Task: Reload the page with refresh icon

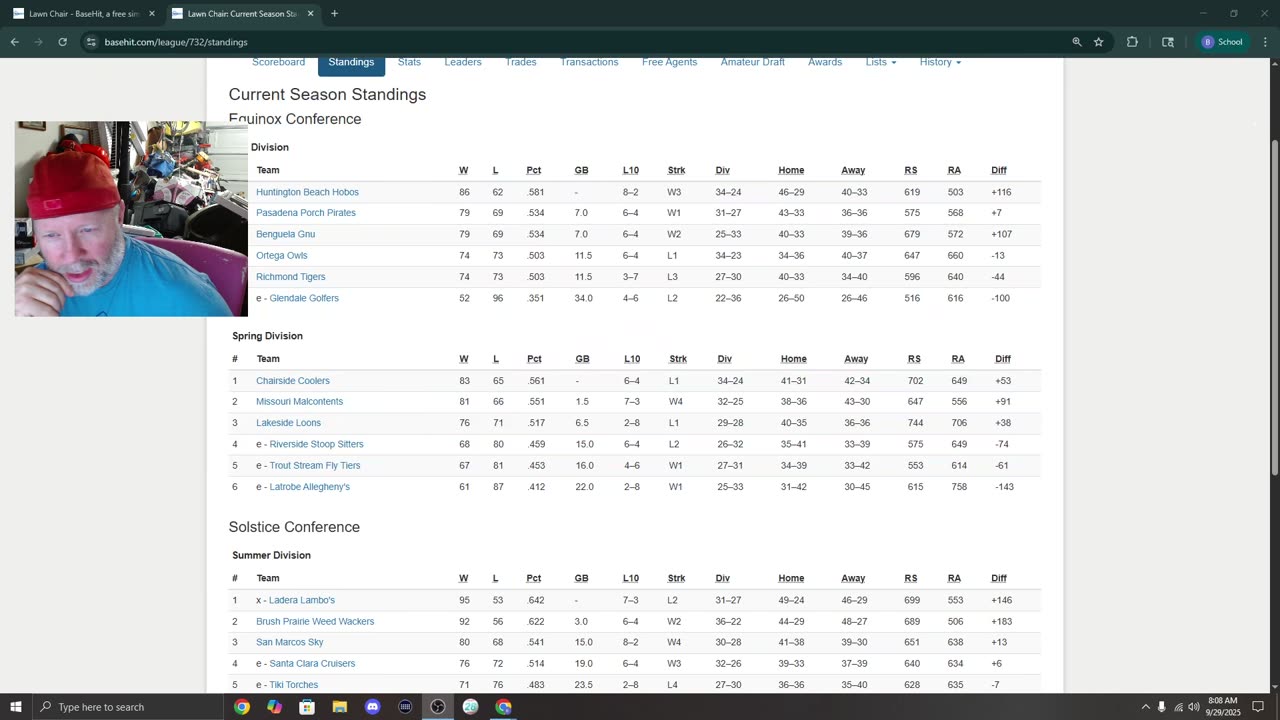Action: (x=62, y=42)
